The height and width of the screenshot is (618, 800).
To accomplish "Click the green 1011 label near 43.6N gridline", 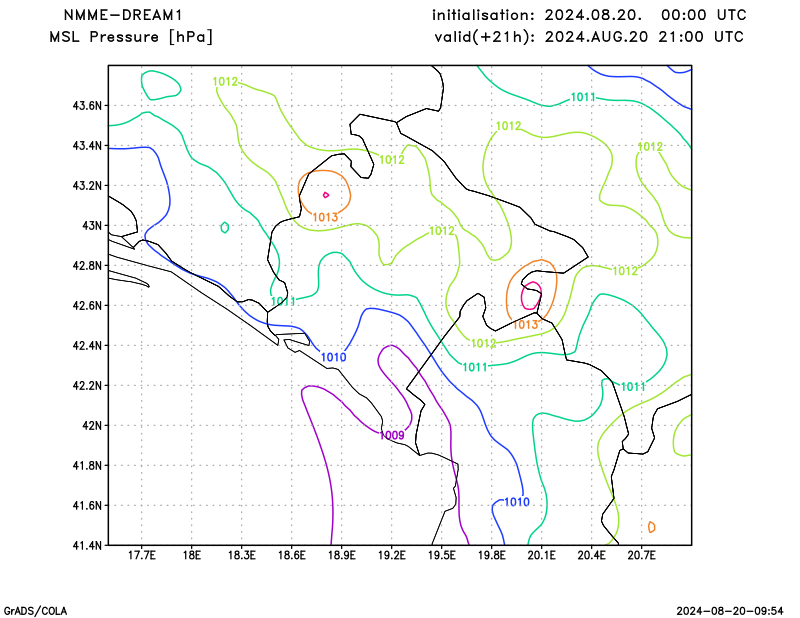I will tap(583, 97).
